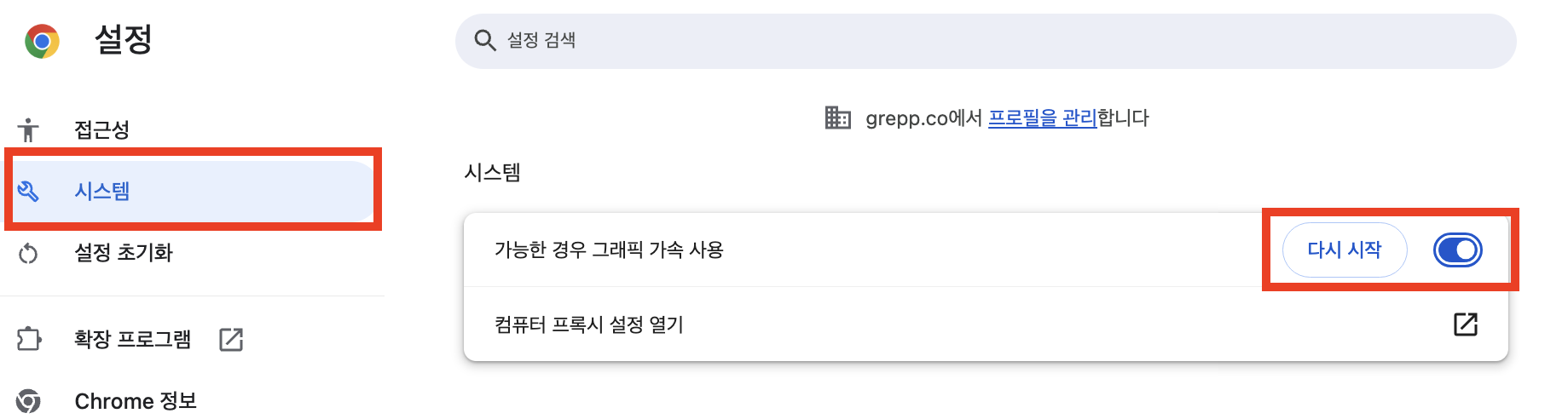Click the proxy settings external-link icon
The width and height of the screenshot is (1568, 419).
pyautogui.click(x=1465, y=324)
